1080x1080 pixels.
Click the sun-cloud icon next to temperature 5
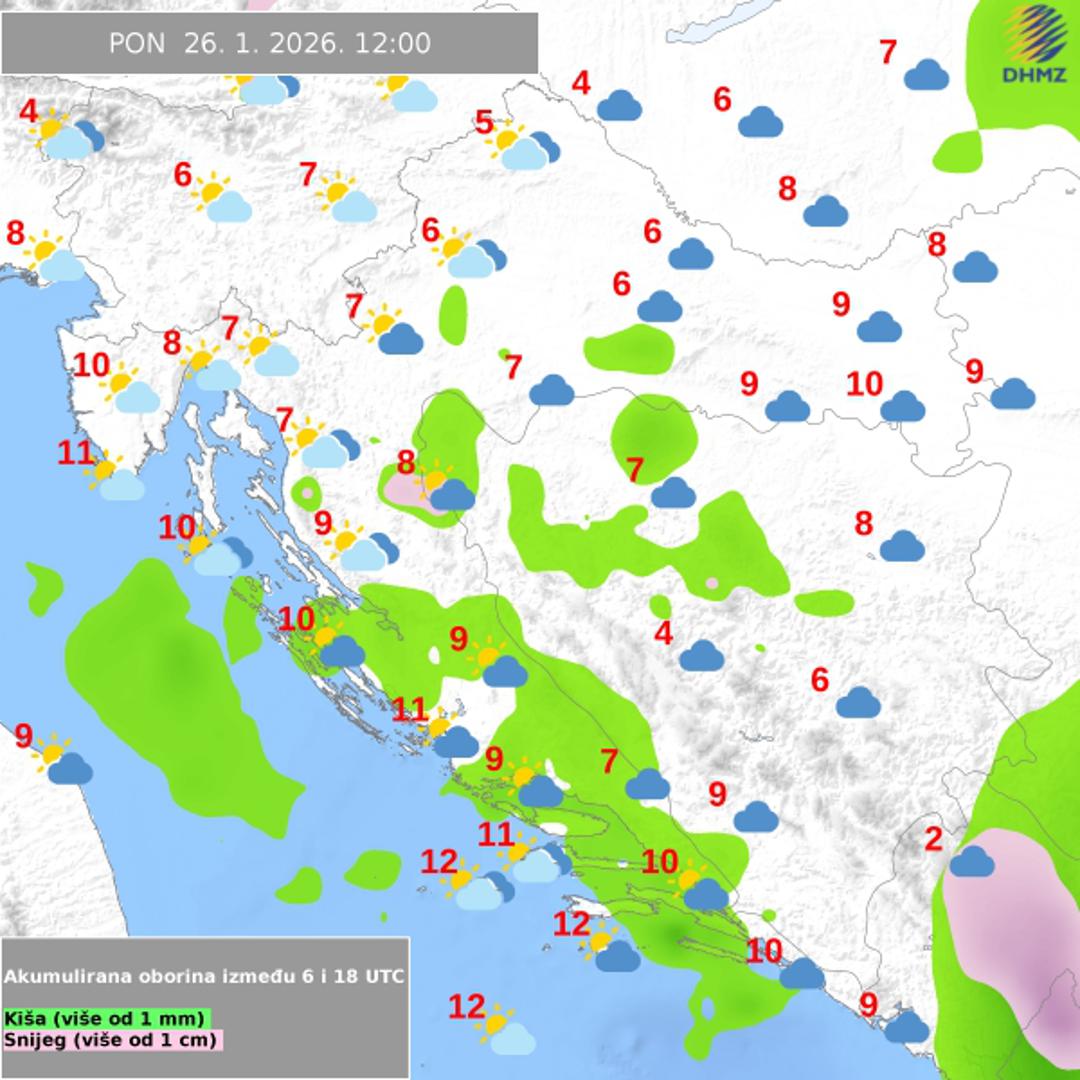tap(525, 147)
